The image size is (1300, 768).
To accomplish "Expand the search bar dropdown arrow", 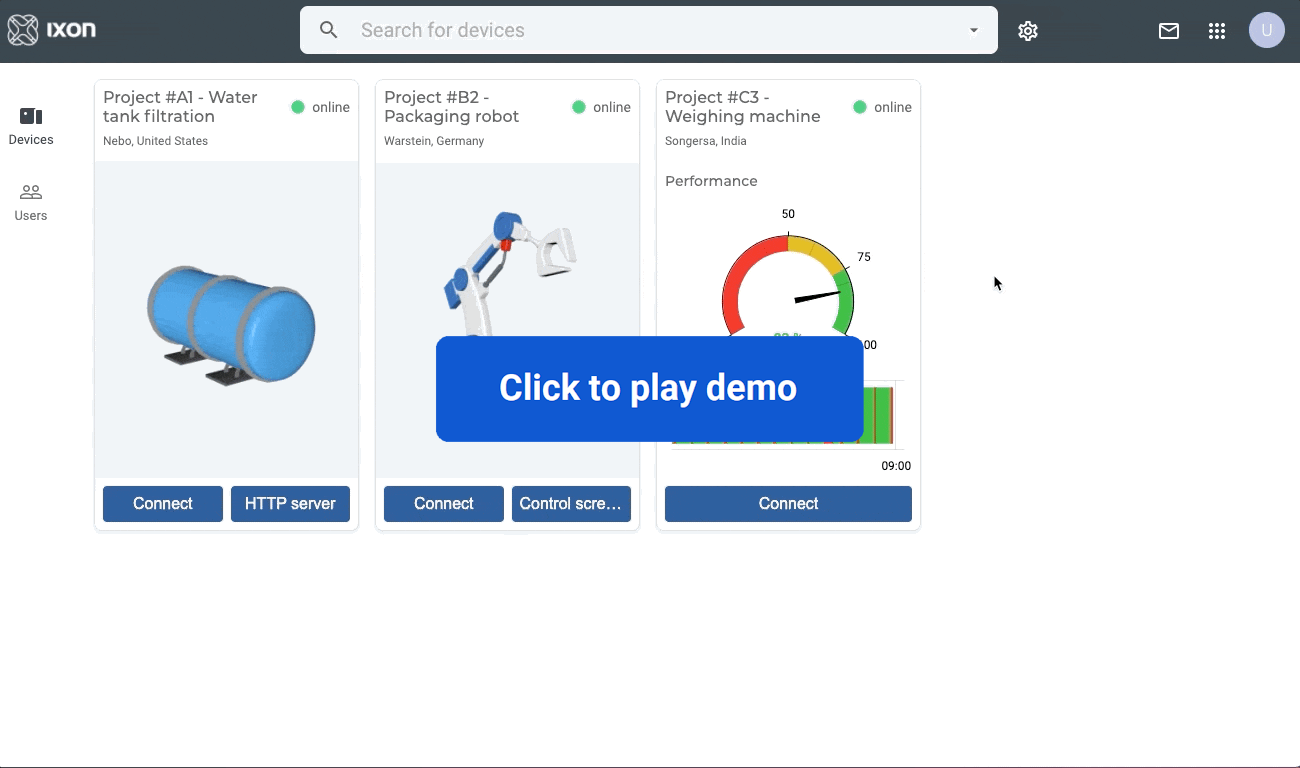I will 973,30.
